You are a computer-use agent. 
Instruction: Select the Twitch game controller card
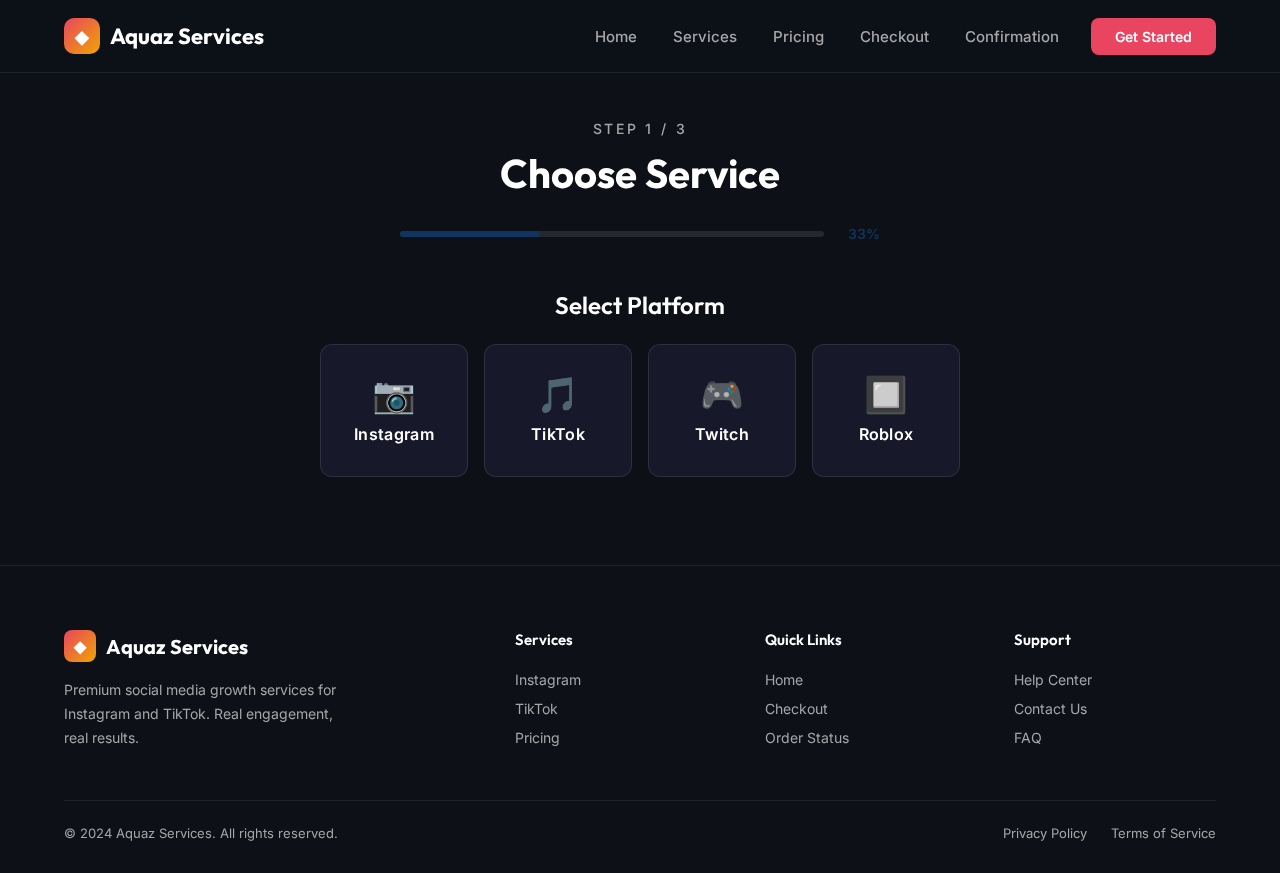722,410
